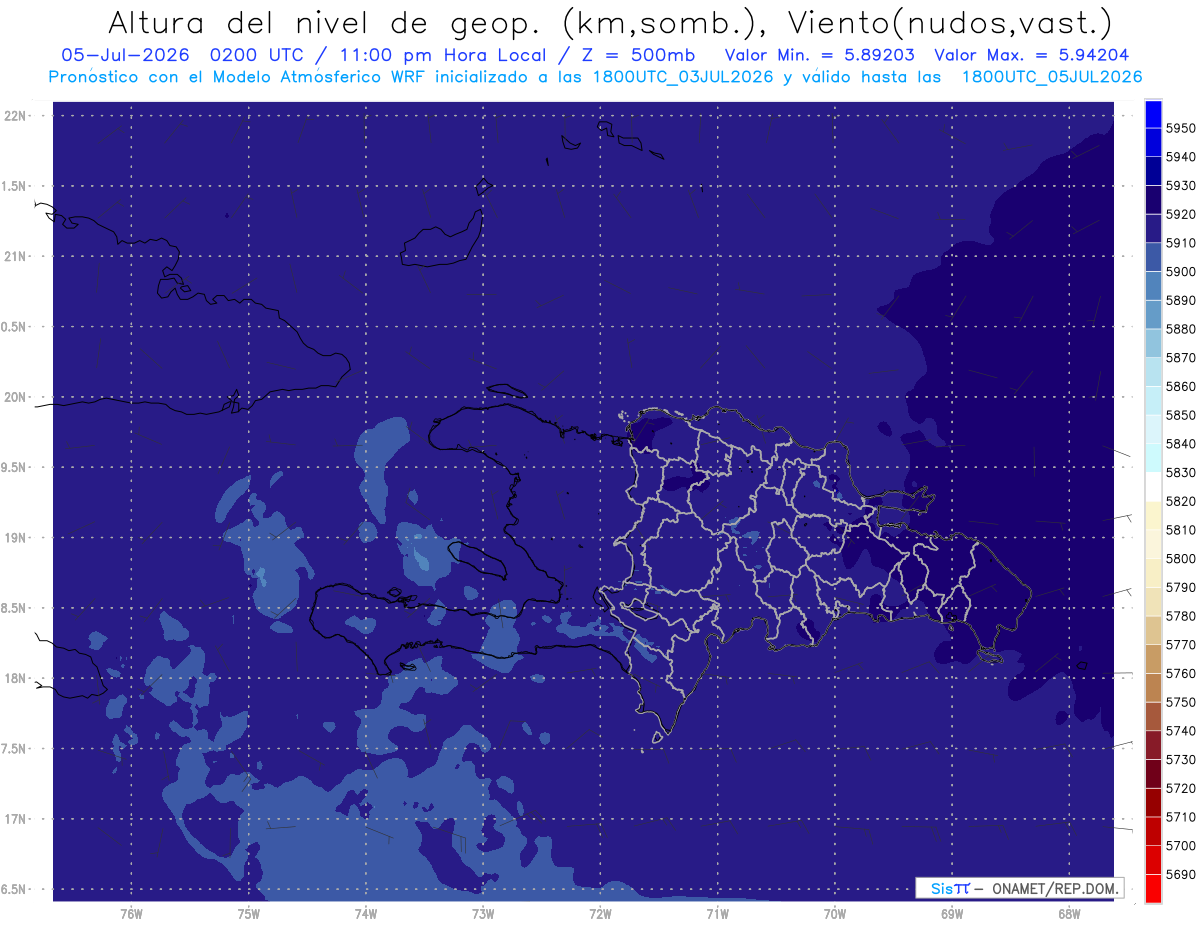Click the '5820' color bar value
Viewport: 1200px width, 927px height.
coord(1180,501)
